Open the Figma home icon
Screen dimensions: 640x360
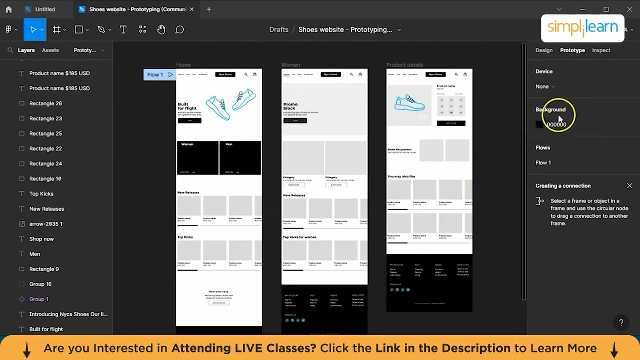coord(9,9)
